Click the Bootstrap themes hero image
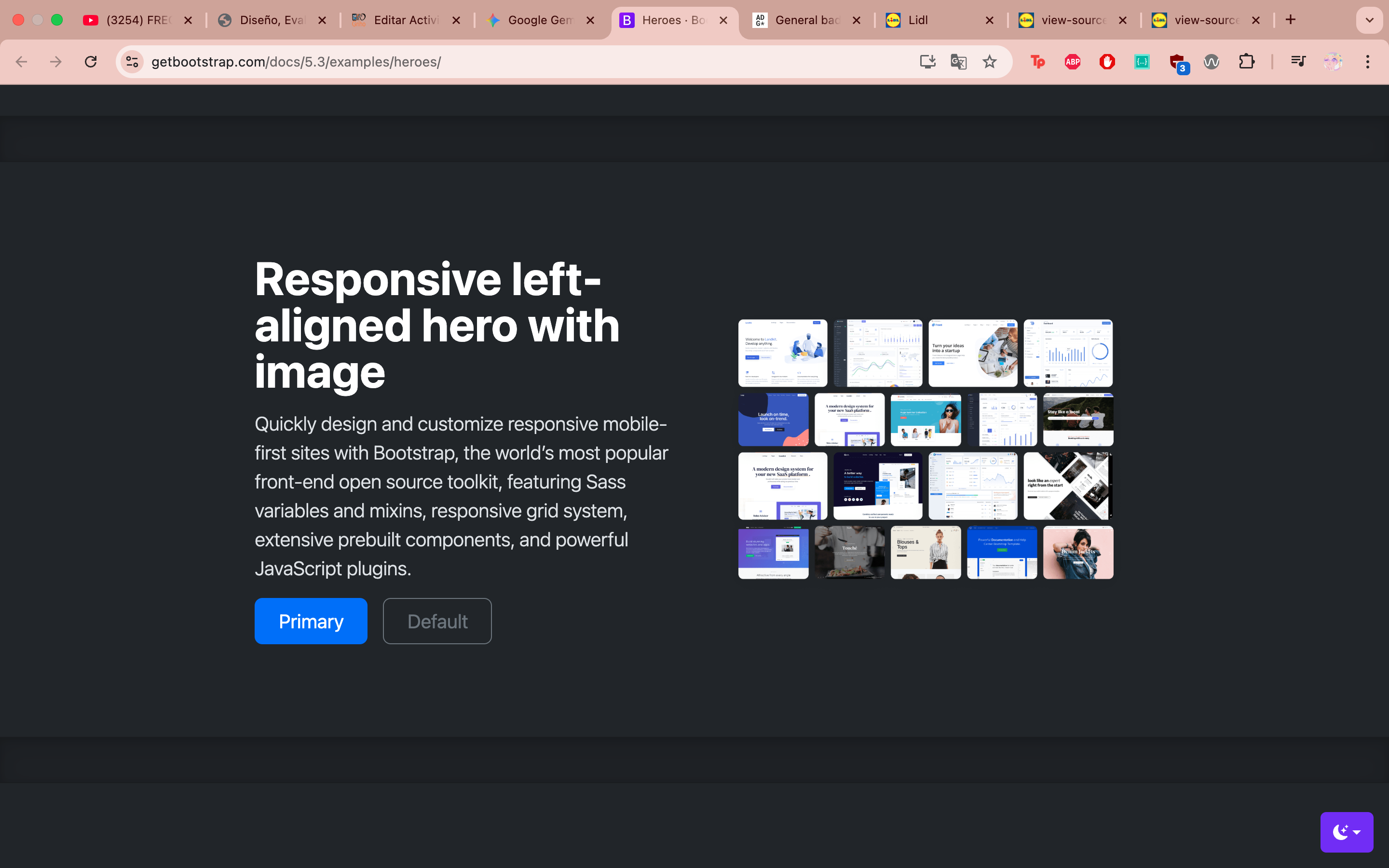1389x868 pixels. click(x=925, y=449)
